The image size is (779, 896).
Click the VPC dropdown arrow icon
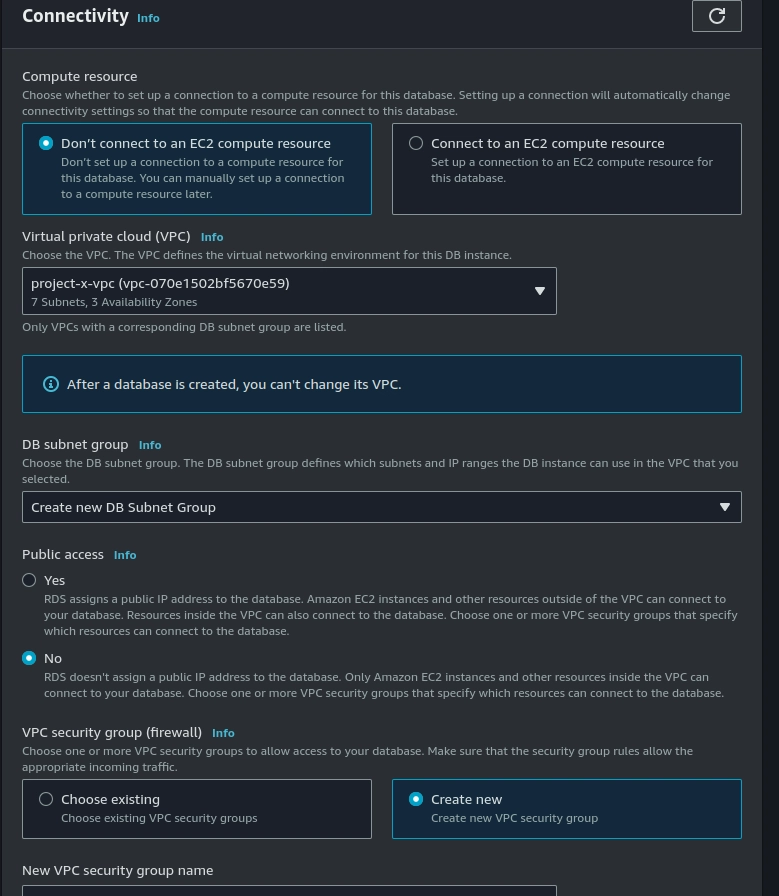click(x=540, y=291)
